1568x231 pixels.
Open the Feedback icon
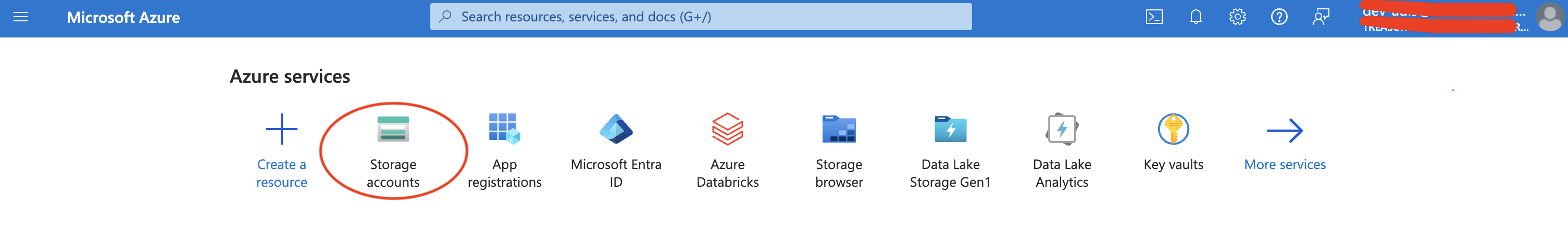1320,17
